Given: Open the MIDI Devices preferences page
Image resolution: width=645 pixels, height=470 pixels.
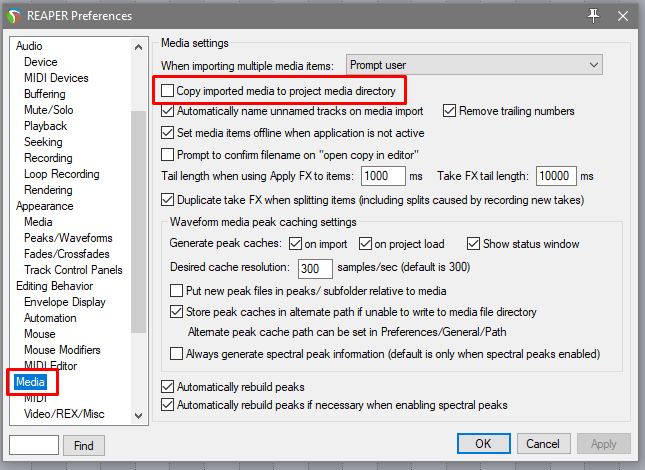Looking at the screenshot, I should [56, 78].
